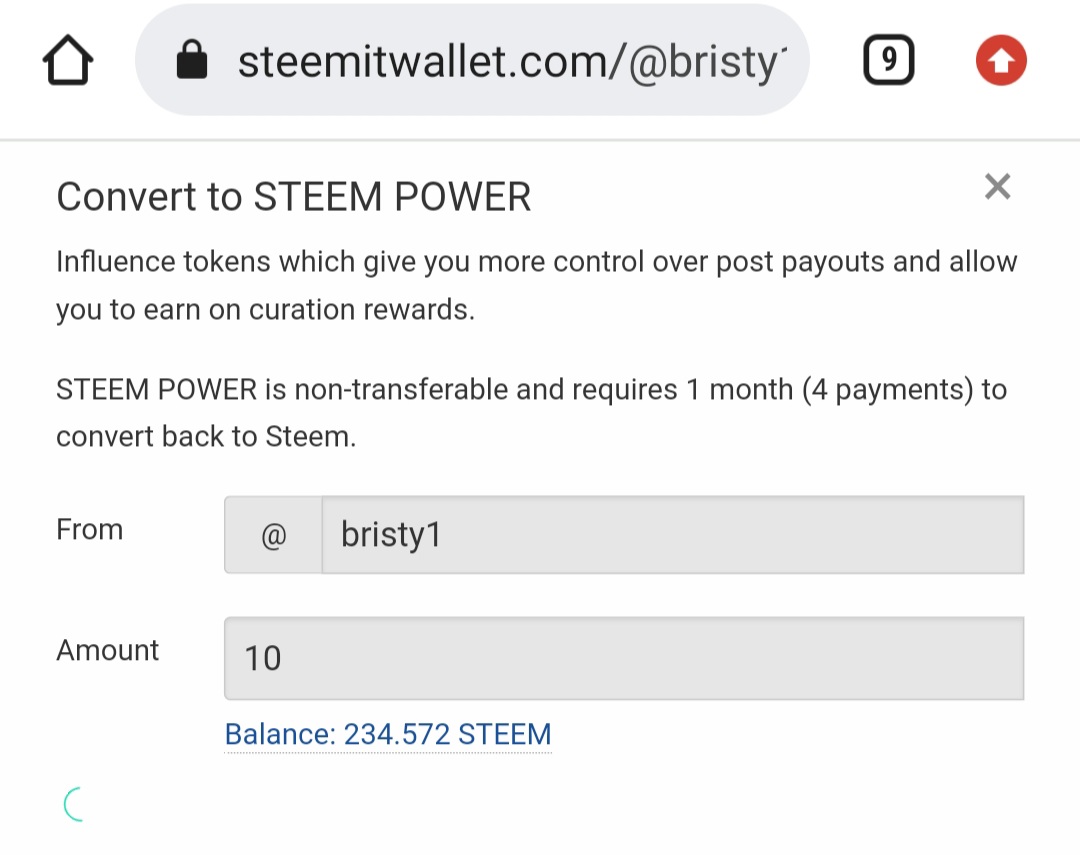
Task: Click the "Convert to STEEM POWER" heading
Action: 293,197
